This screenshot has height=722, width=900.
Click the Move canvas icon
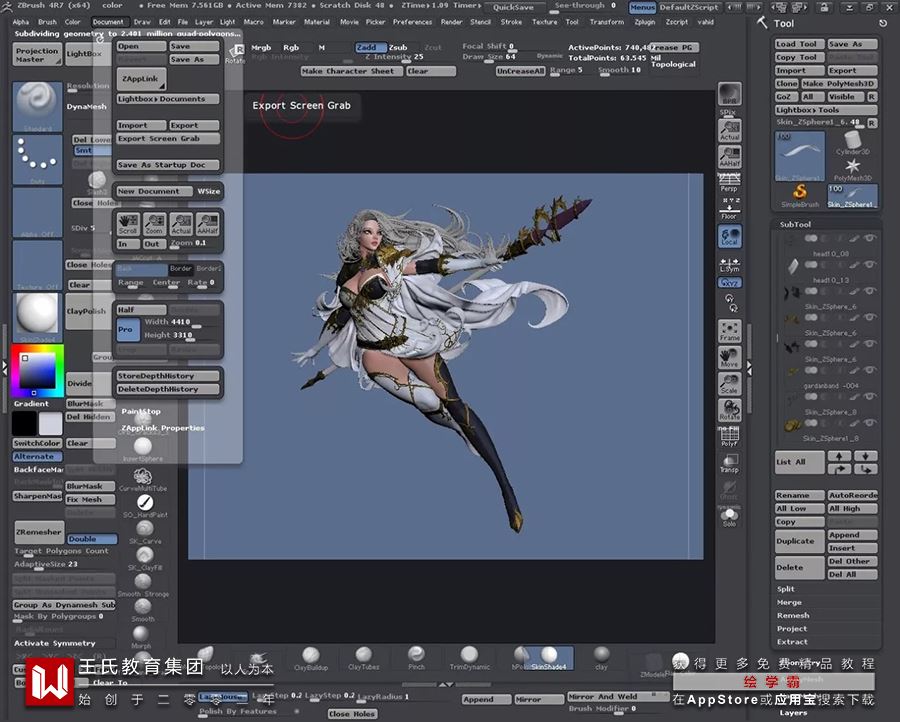[729, 357]
